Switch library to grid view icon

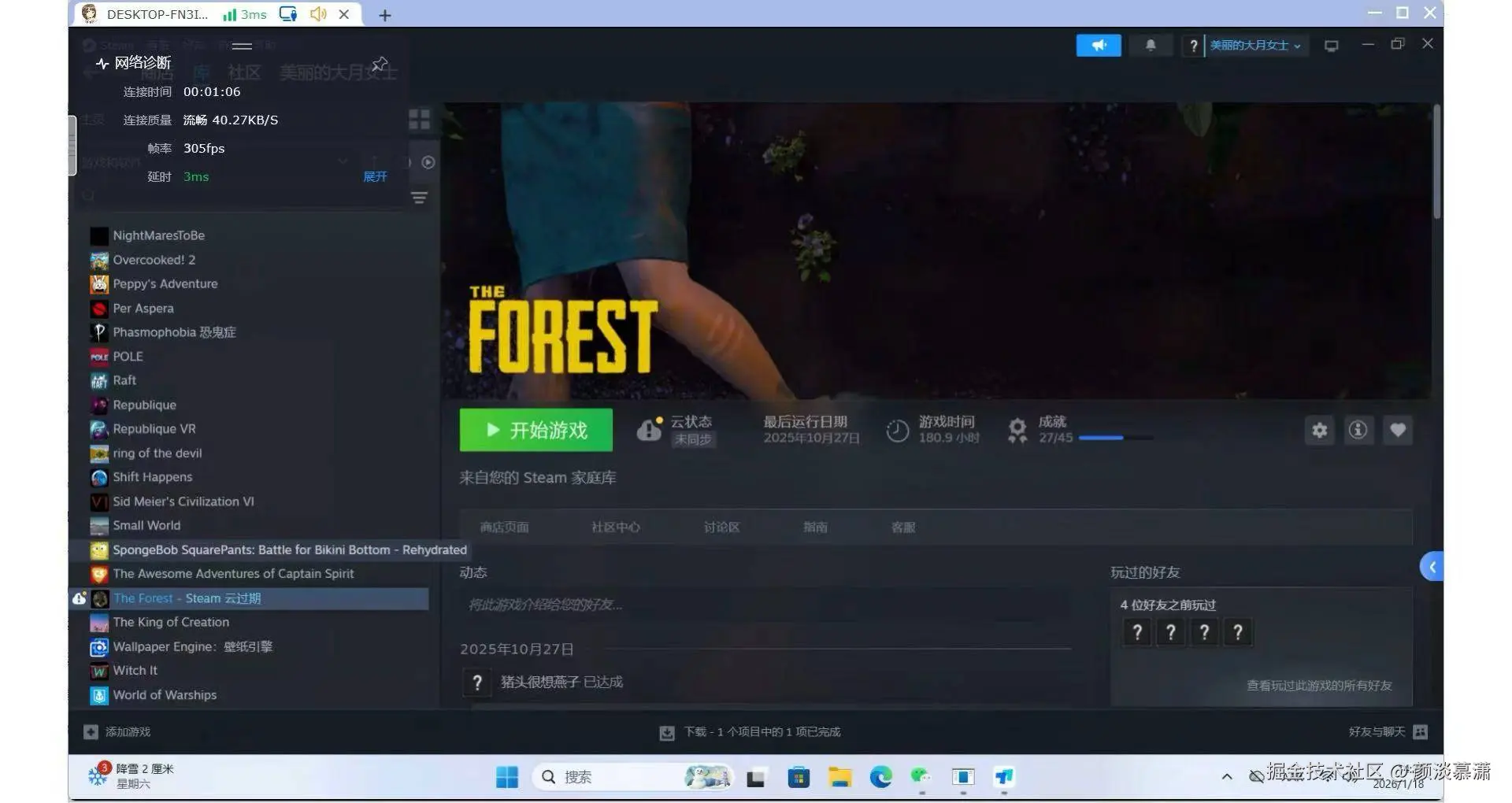420,120
